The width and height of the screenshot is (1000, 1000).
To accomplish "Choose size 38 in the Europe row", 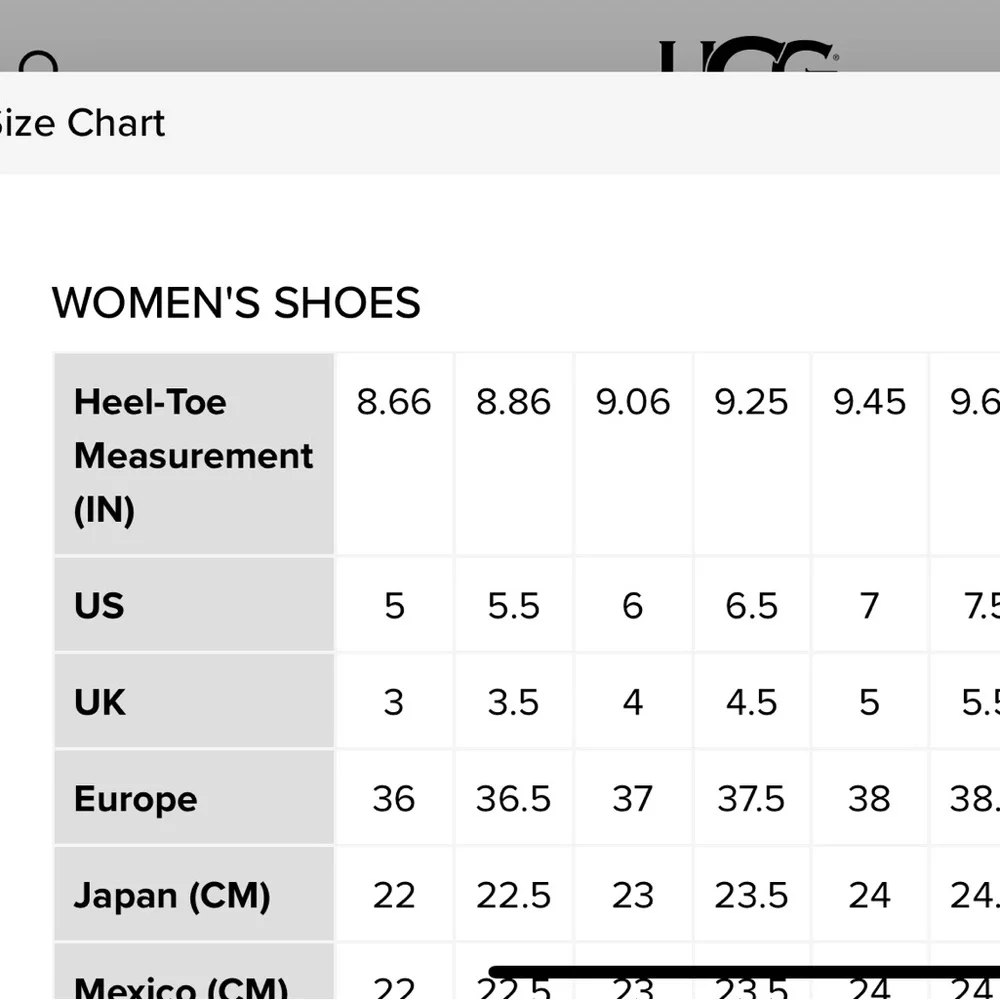I will (869, 798).
